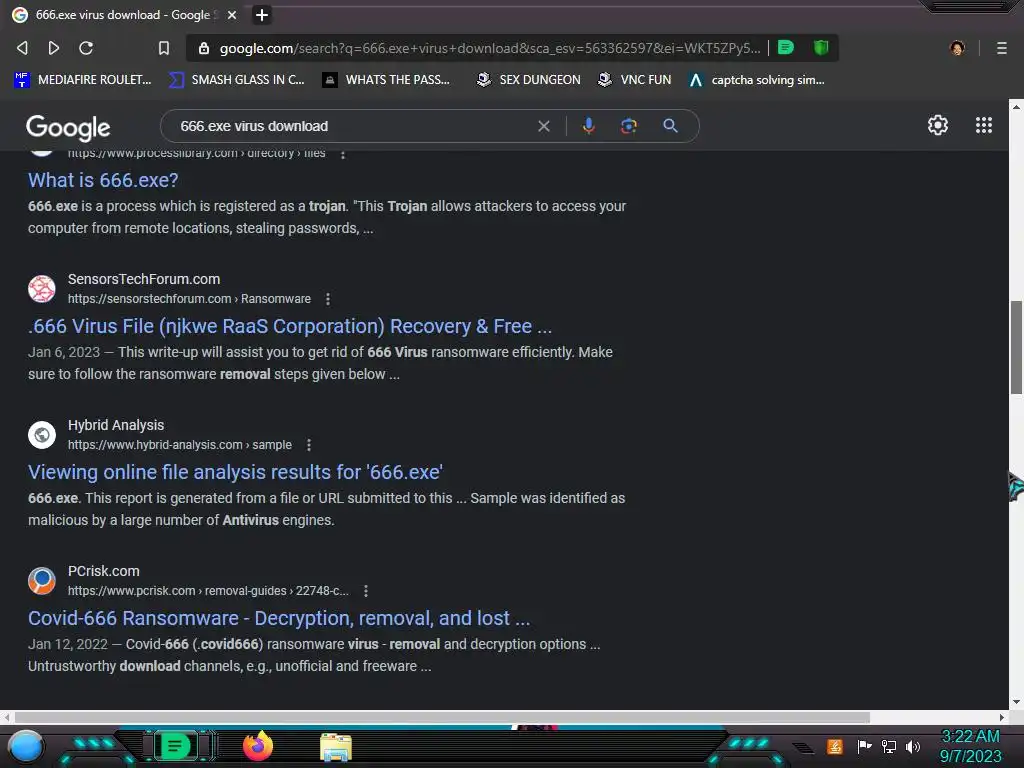The image size is (1024, 768).
Task: Click the scrollbar up arrow
Action: tap(1016, 106)
